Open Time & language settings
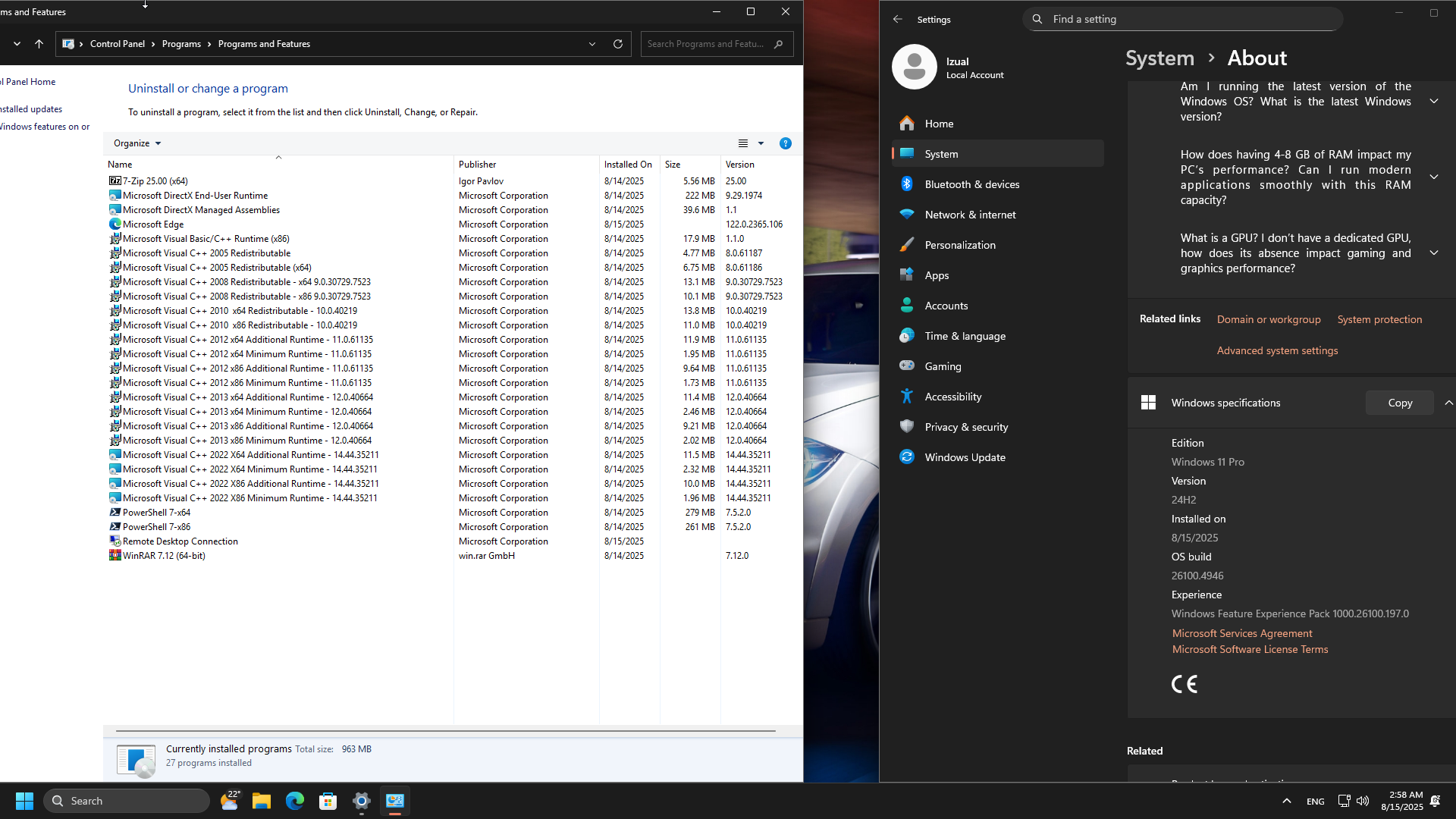The image size is (1456, 819). [x=998, y=336]
